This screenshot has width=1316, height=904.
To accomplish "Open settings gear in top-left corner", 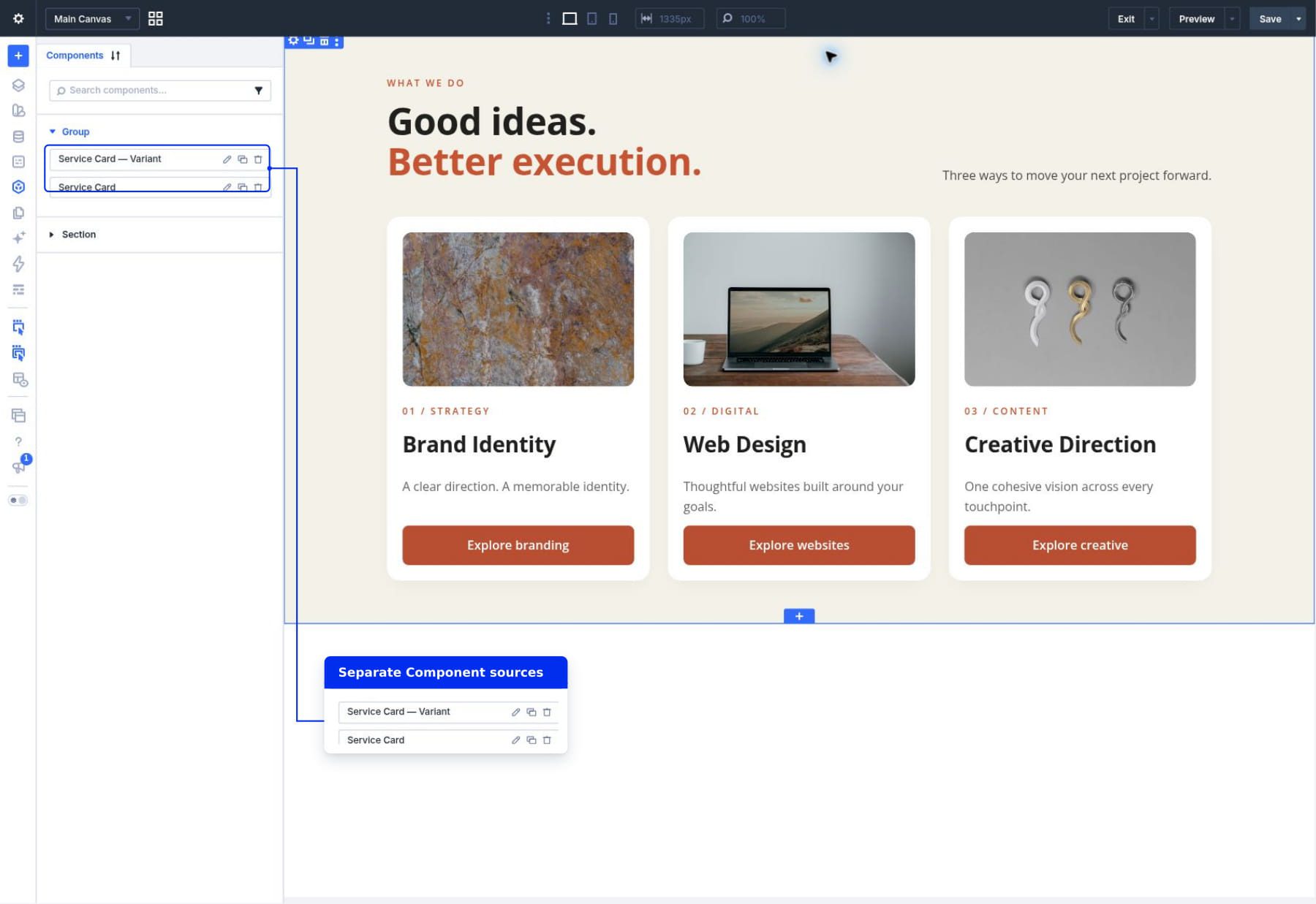I will pyautogui.click(x=18, y=18).
